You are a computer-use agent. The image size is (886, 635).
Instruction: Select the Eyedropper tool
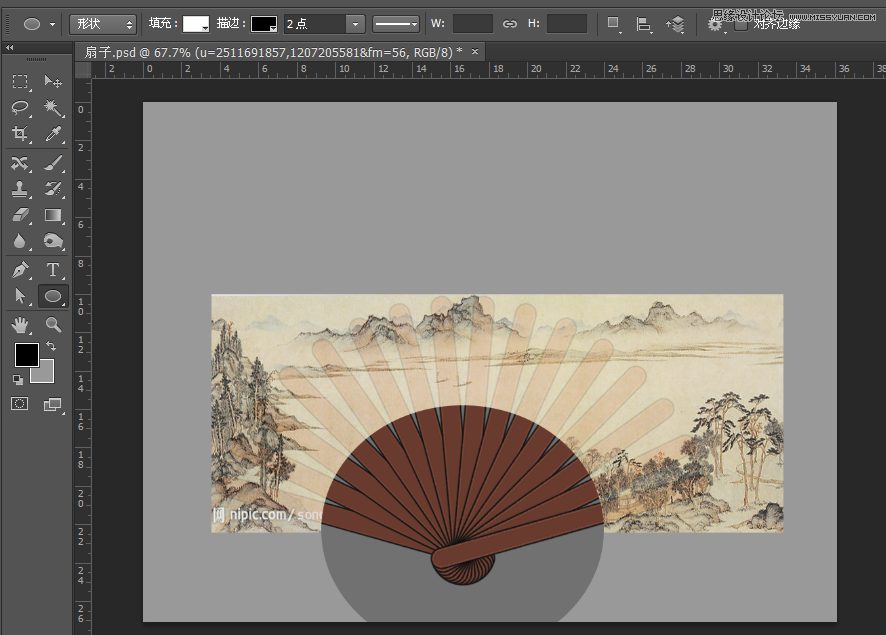[x=53, y=135]
